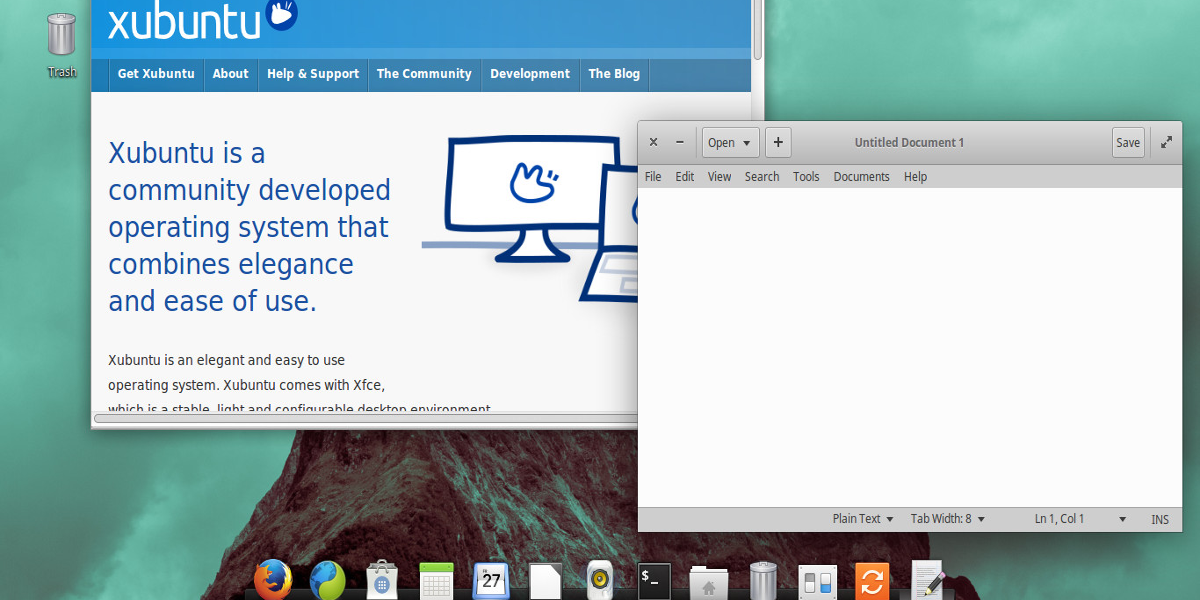The height and width of the screenshot is (600, 1200).
Task: Open the software center shopping bag icon
Action: pos(382,581)
